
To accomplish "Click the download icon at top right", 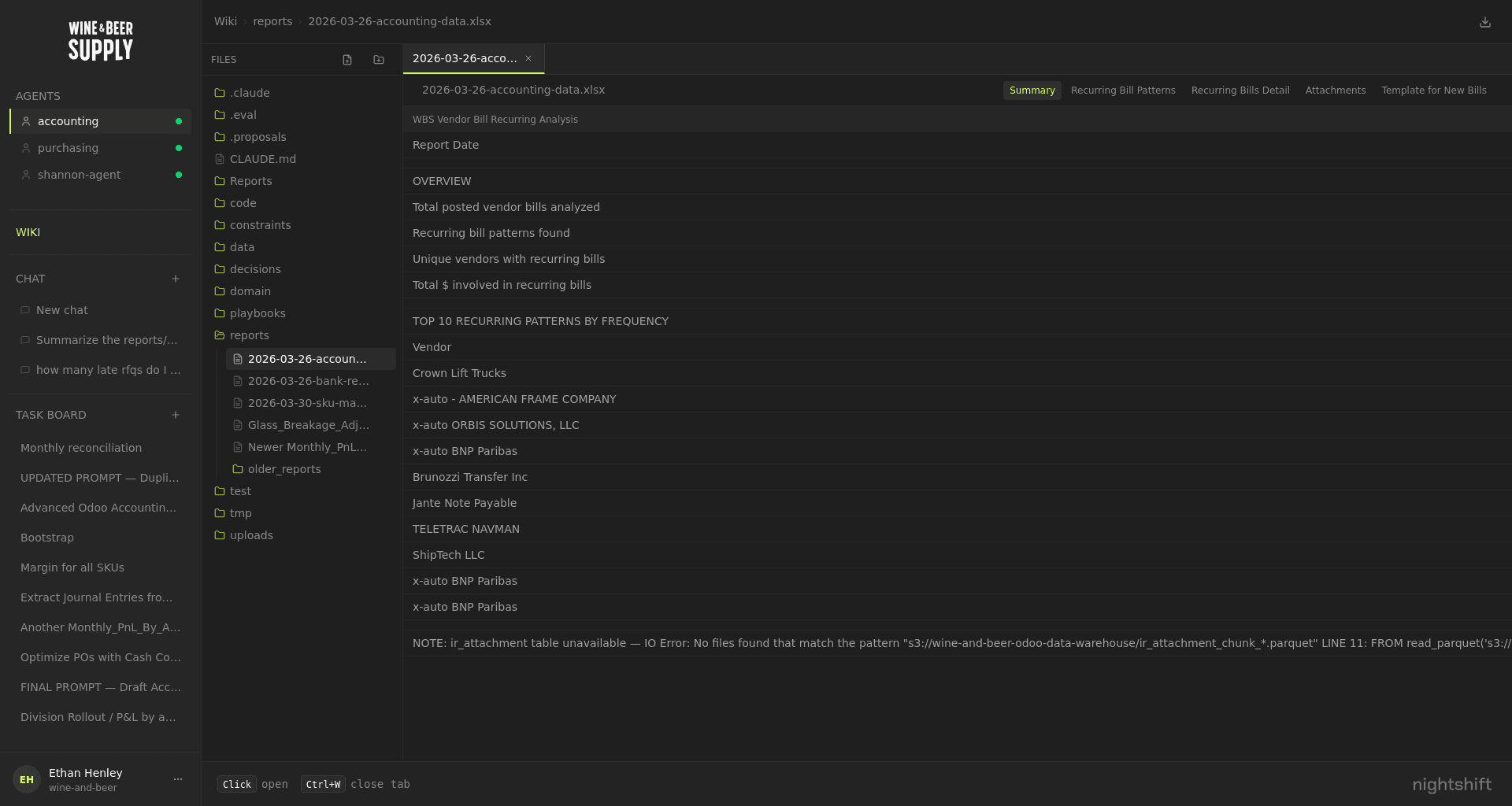I will (x=1485, y=21).
